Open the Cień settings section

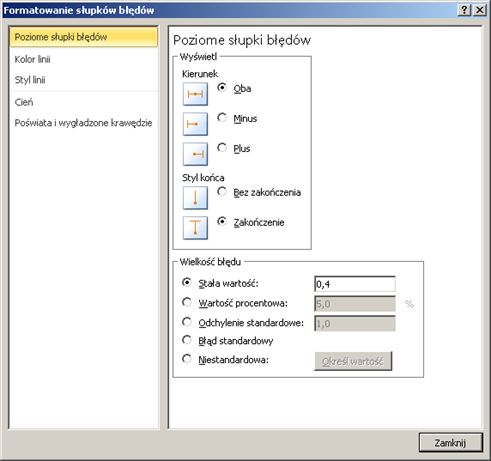point(24,102)
